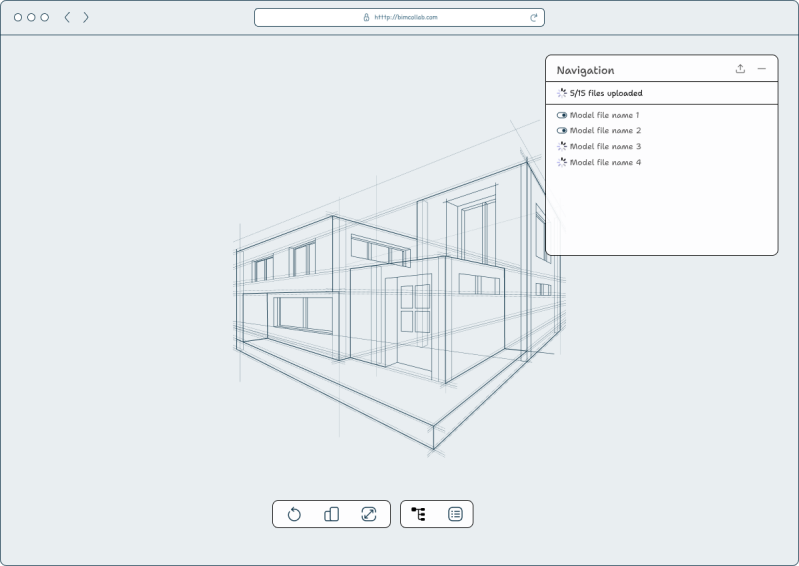Select Model file name 1 in list
Viewport: 799px width, 566px height.
[x=604, y=115]
